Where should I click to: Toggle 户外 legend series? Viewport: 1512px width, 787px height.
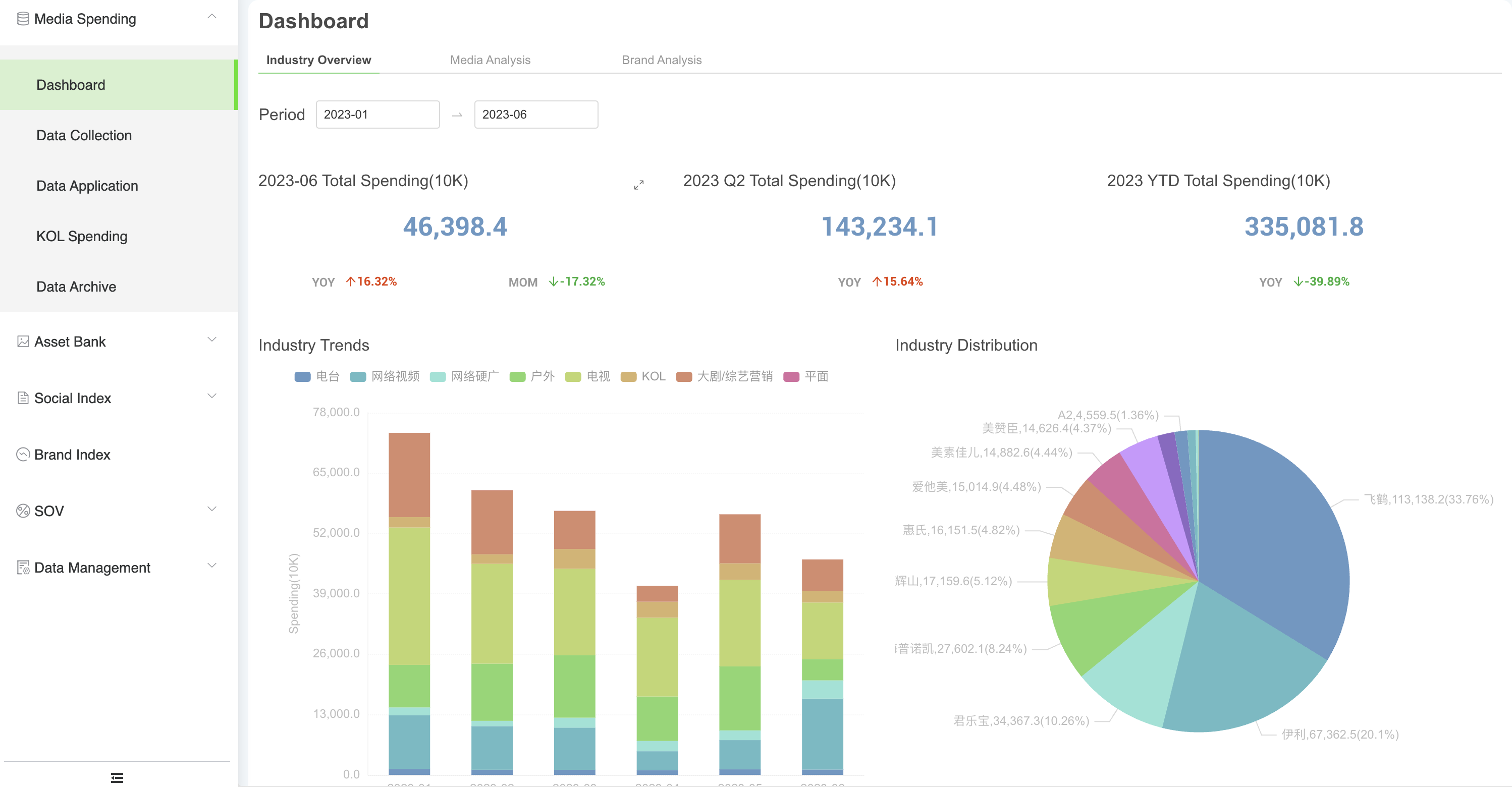pyautogui.click(x=532, y=376)
